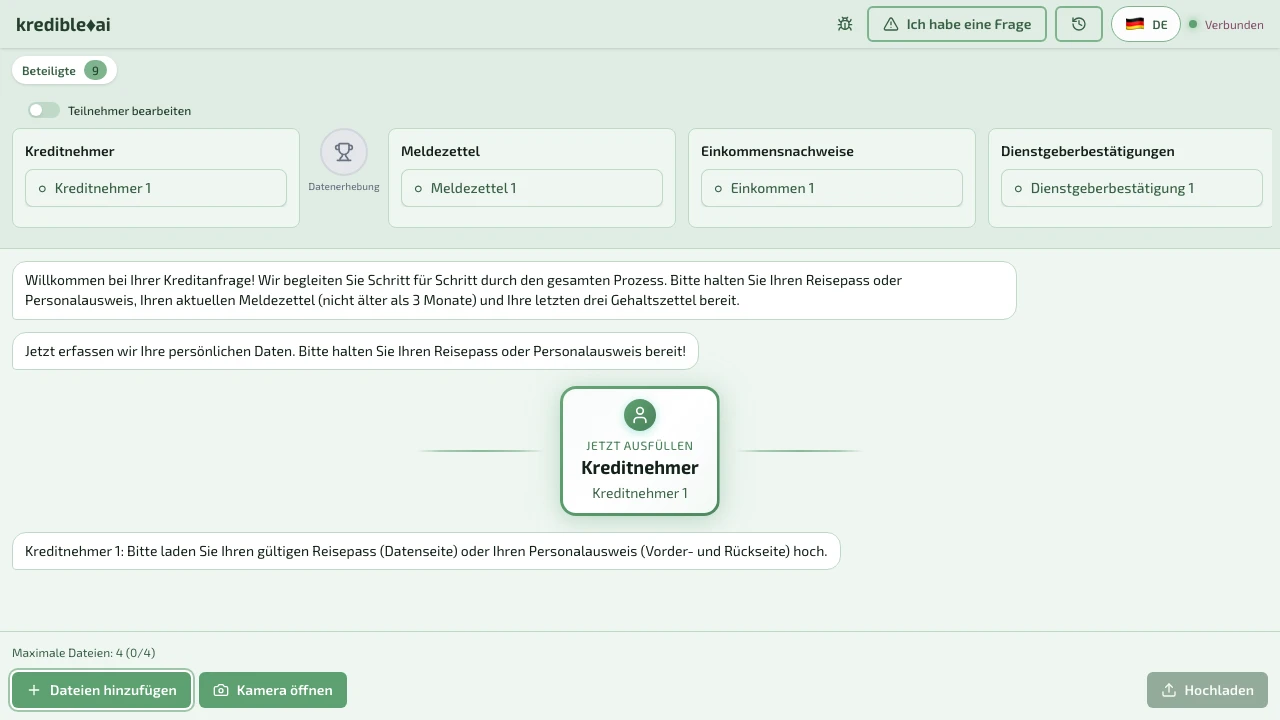Screen dimensions: 1280x720
Task: Toggle the Teilnehmer bearbeiten switch
Action: (x=44, y=110)
